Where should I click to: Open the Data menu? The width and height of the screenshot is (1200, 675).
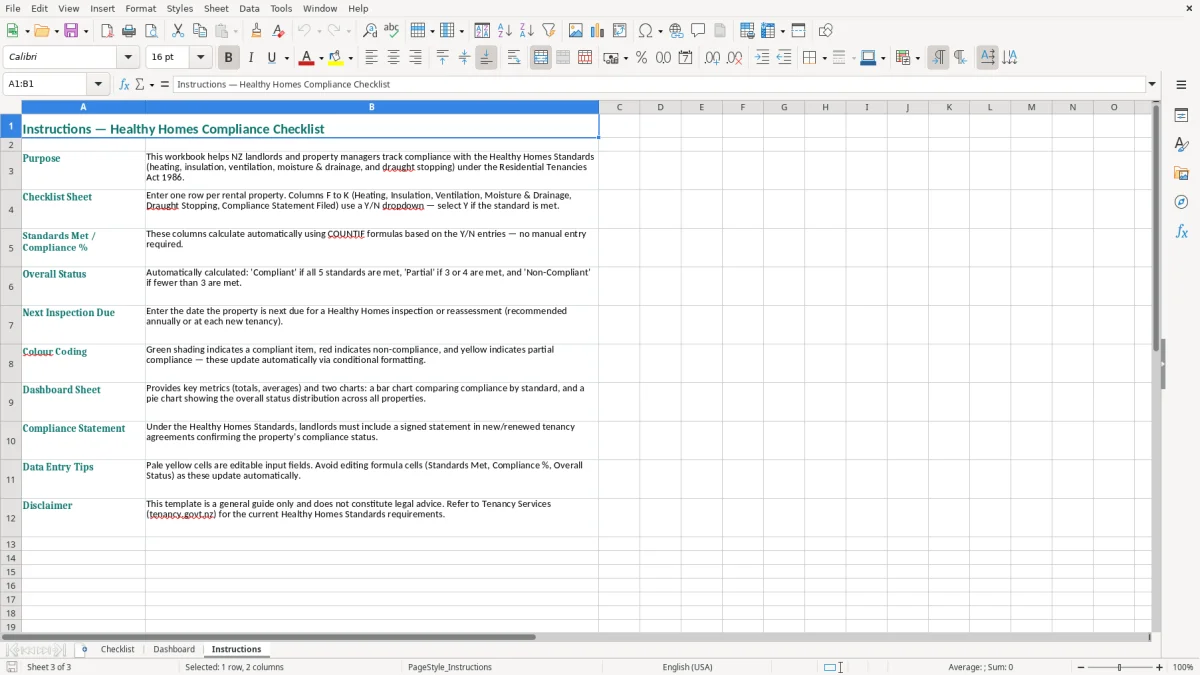coord(249,8)
